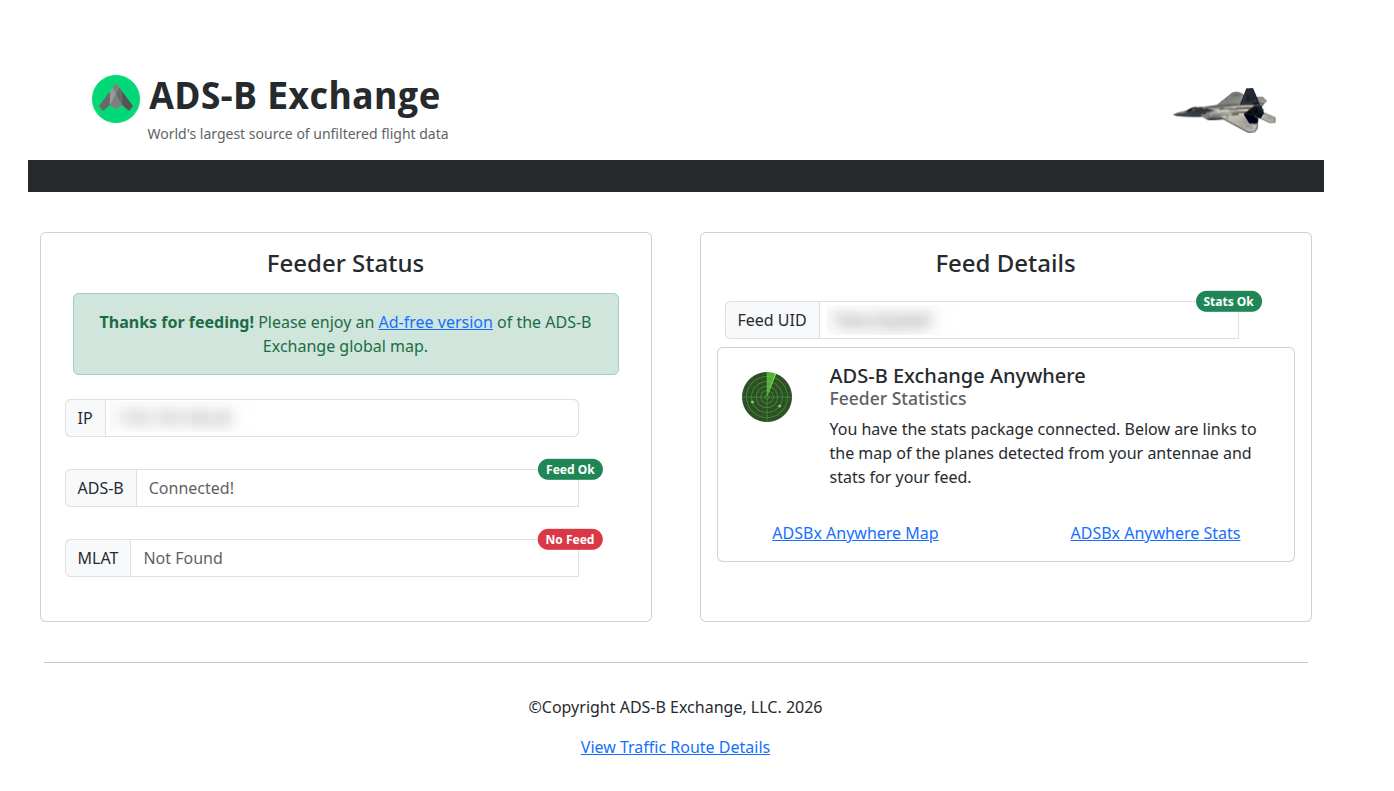The width and height of the screenshot is (1394, 791).
Task: Click the No Feed status badge
Action: (x=570, y=539)
